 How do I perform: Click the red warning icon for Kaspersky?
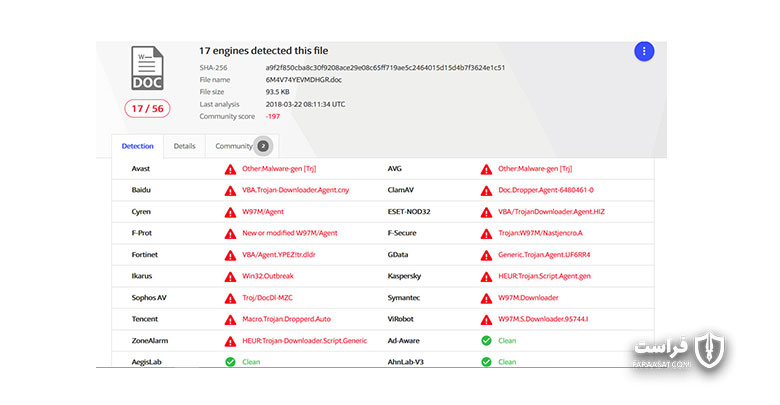(486, 277)
